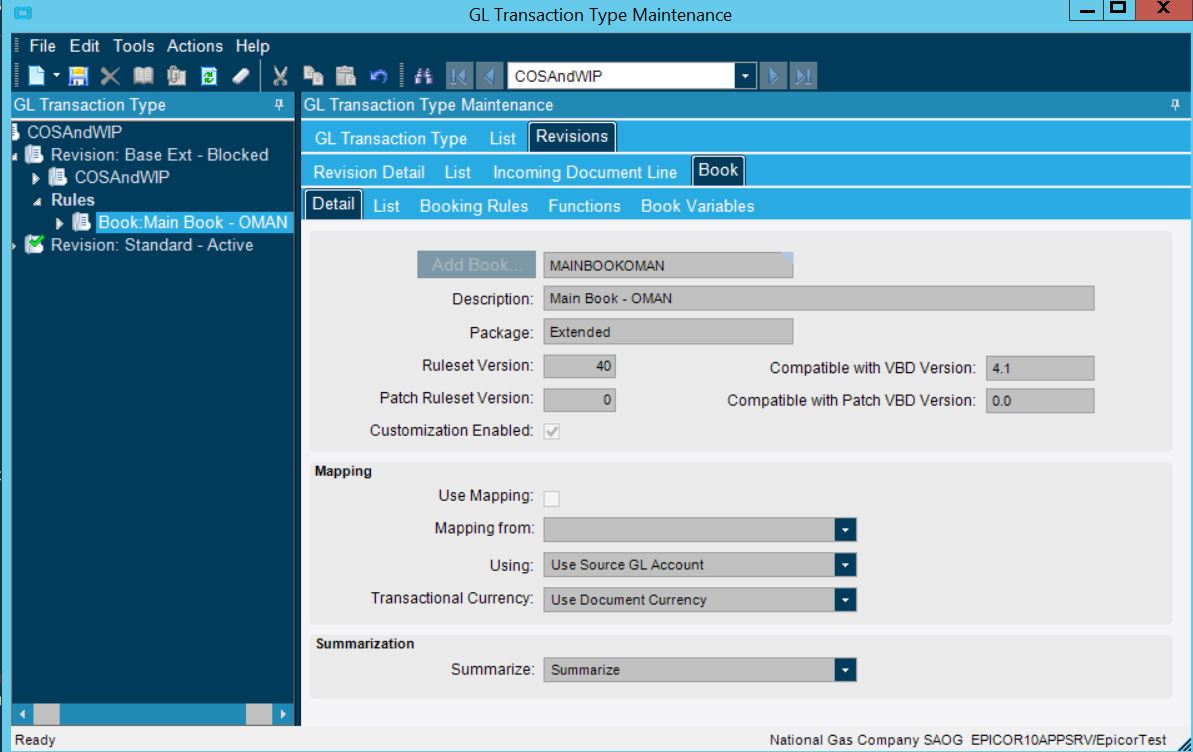The image size is (1193, 752).
Task: Click the open book toolbar icon
Action: click(x=143, y=75)
